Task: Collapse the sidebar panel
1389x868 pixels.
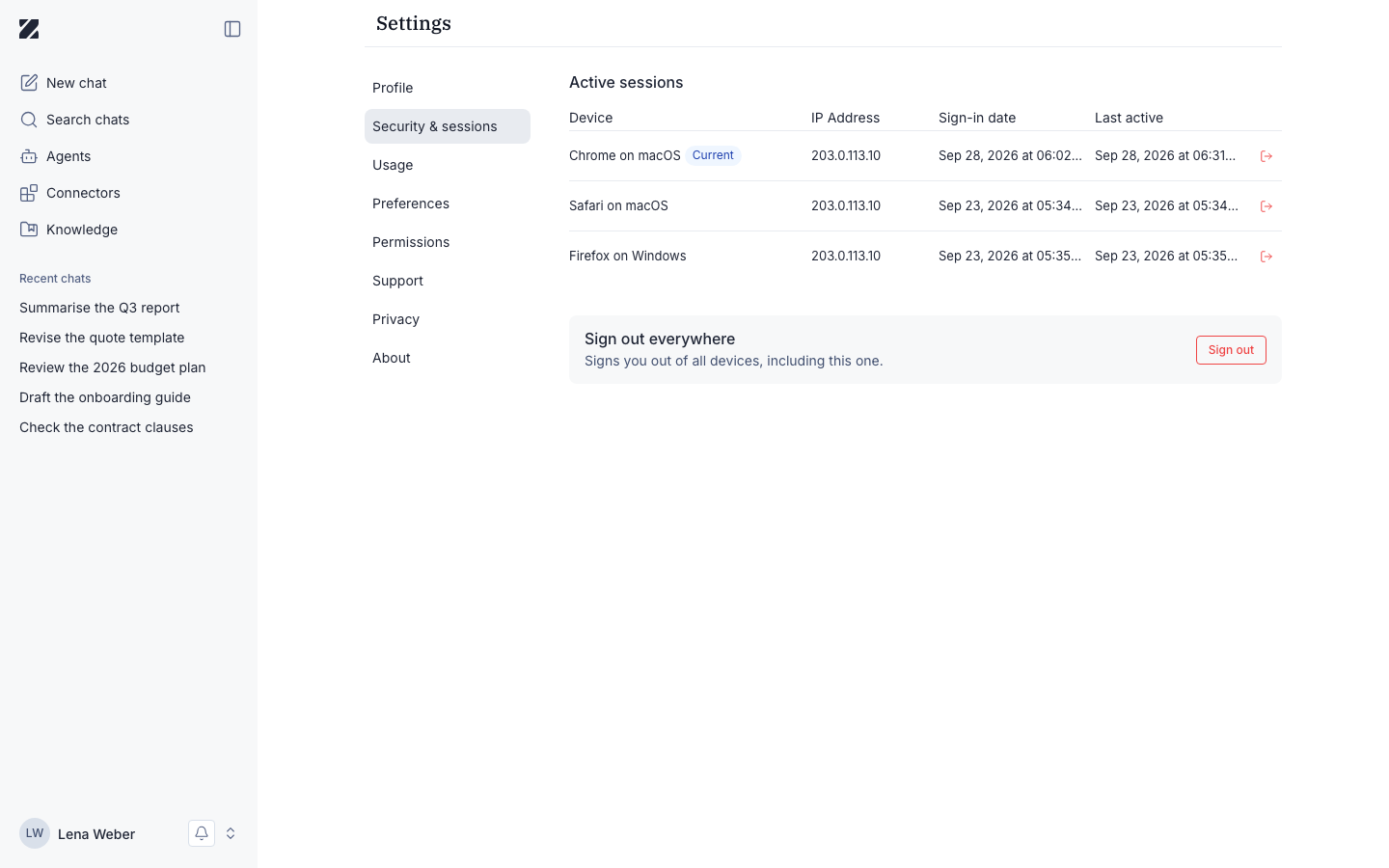Action: (232, 29)
